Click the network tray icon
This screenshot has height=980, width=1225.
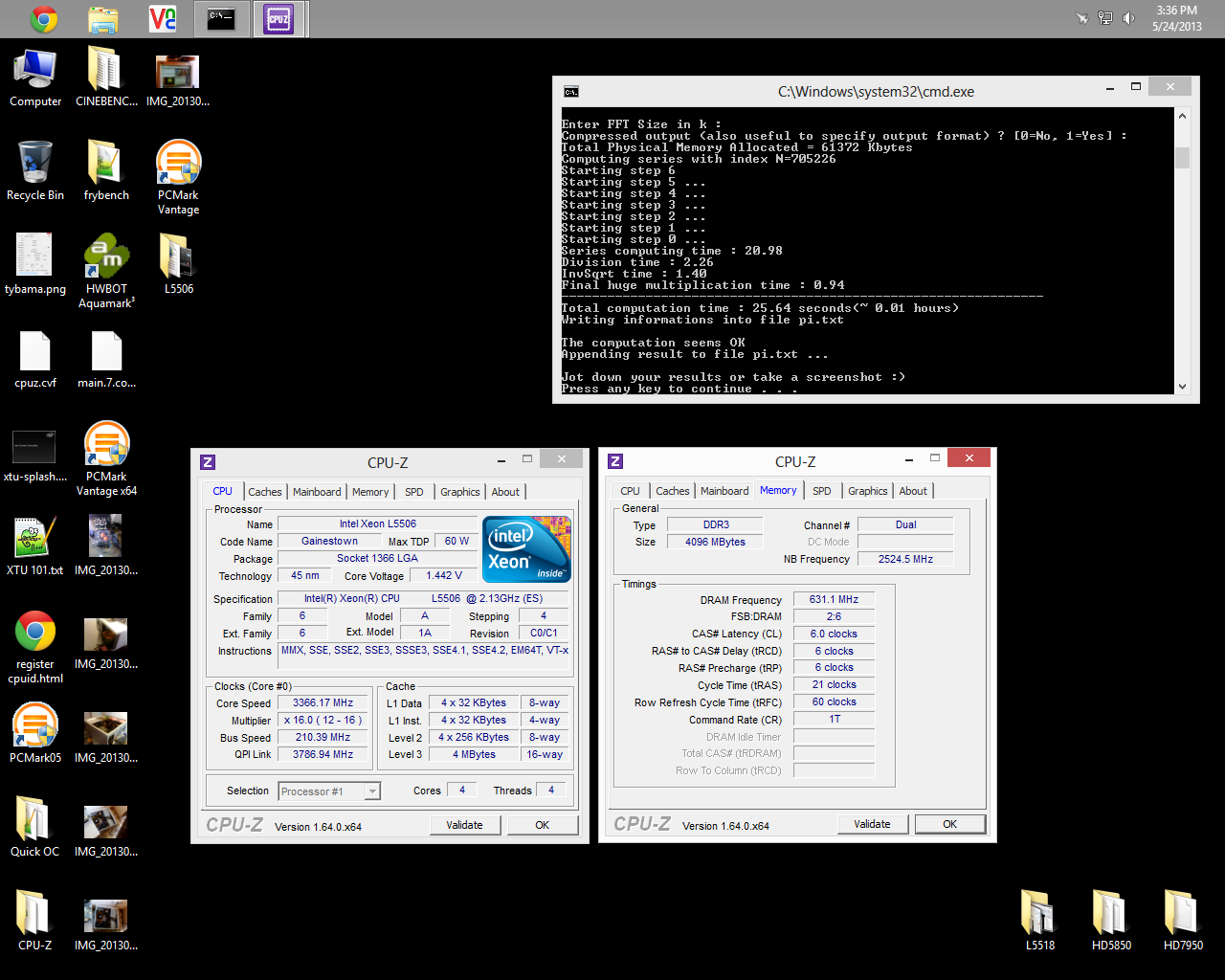[1105, 18]
